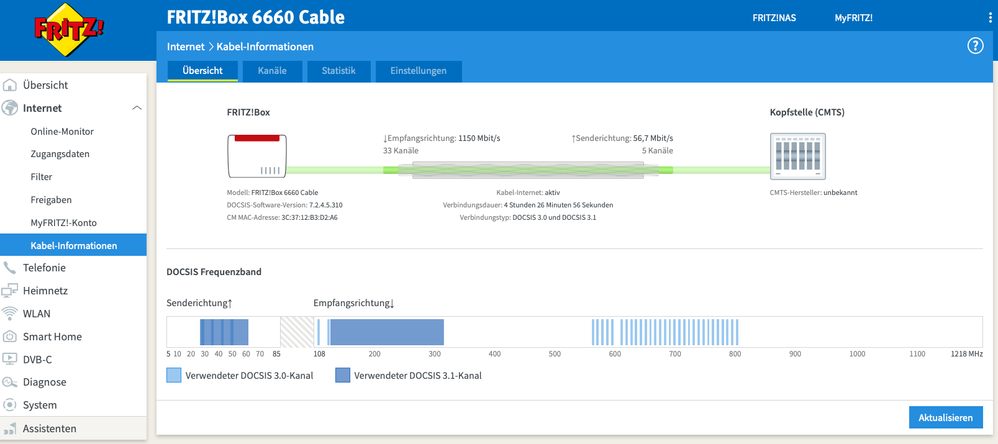Screen dimensions: 998x444
Task: Click the upstream DOCSIS 3.1 block in frequency band
Action: point(224,332)
